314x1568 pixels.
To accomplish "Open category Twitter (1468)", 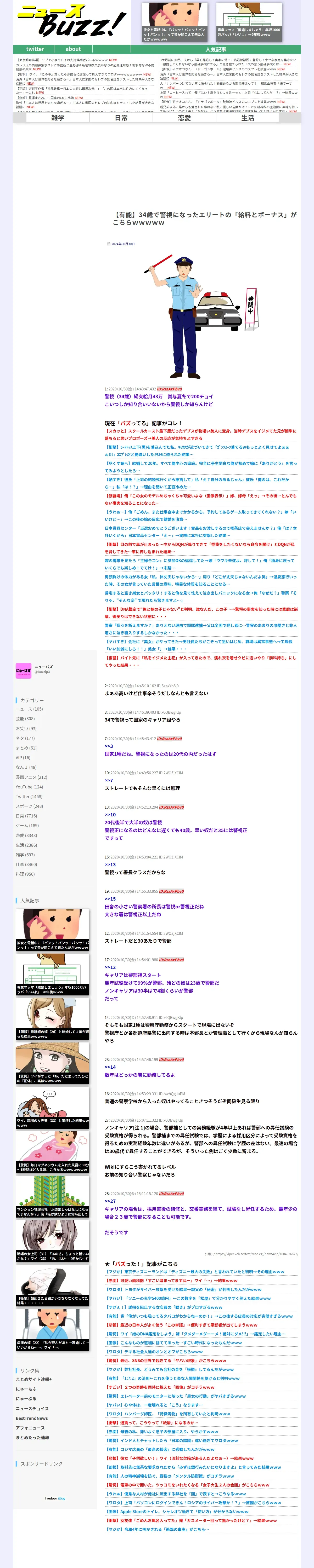I will tap(29, 796).
